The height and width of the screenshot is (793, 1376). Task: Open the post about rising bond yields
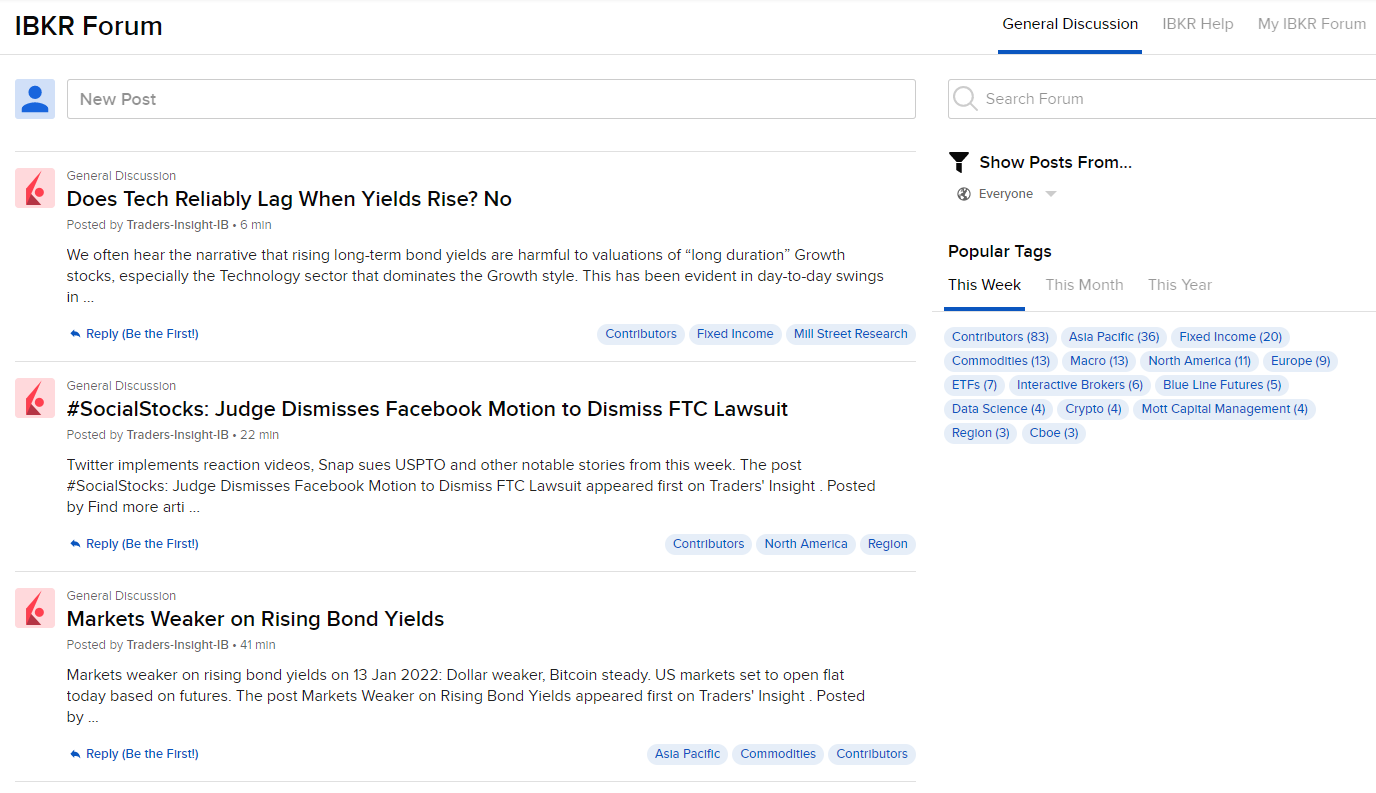(255, 618)
